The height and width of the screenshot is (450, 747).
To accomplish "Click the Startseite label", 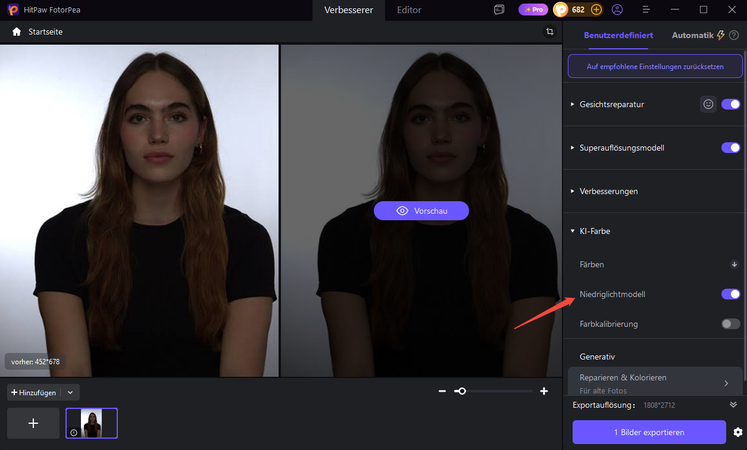I will (45, 32).
